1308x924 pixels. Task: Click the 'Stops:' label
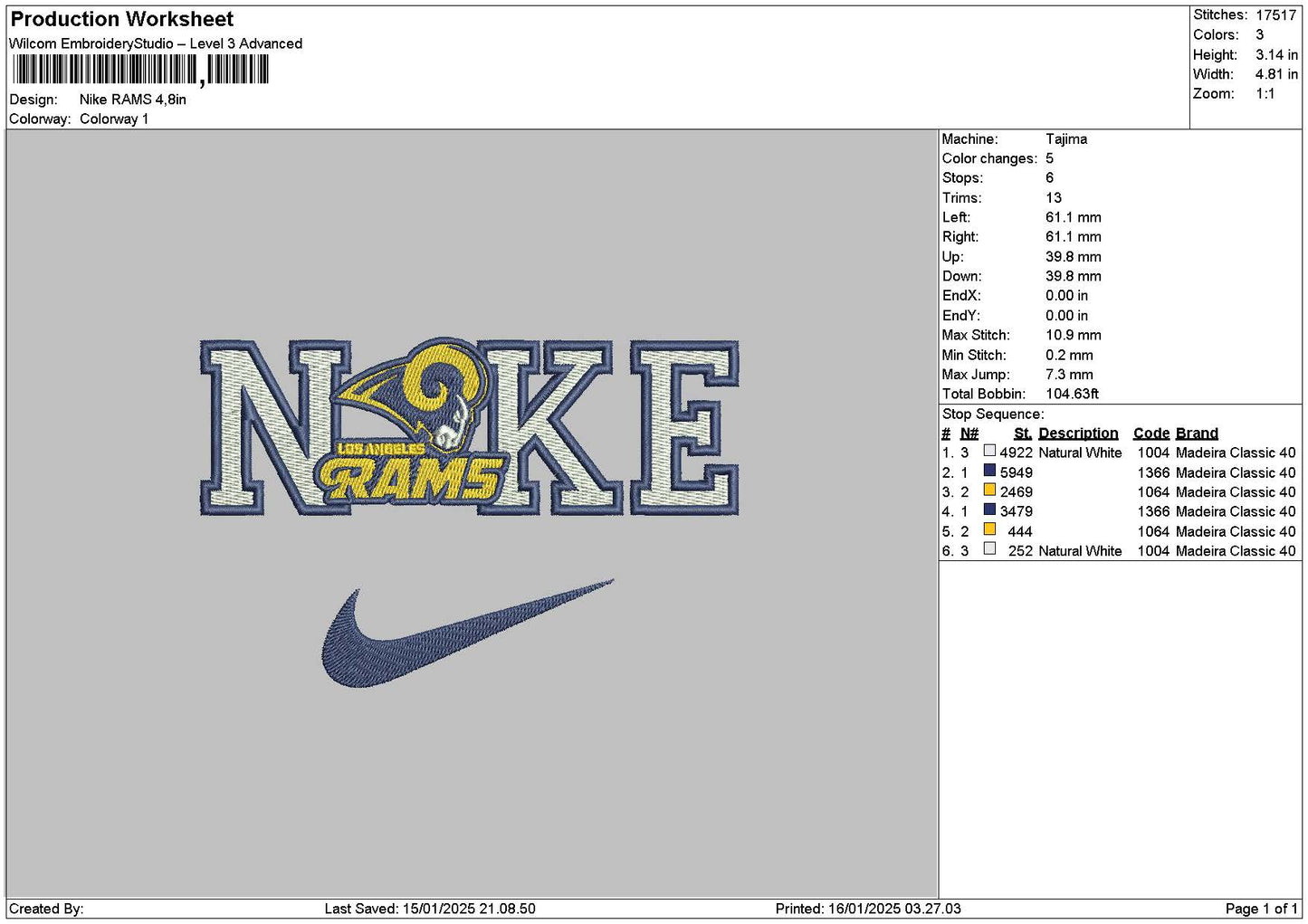pos(962,177)
